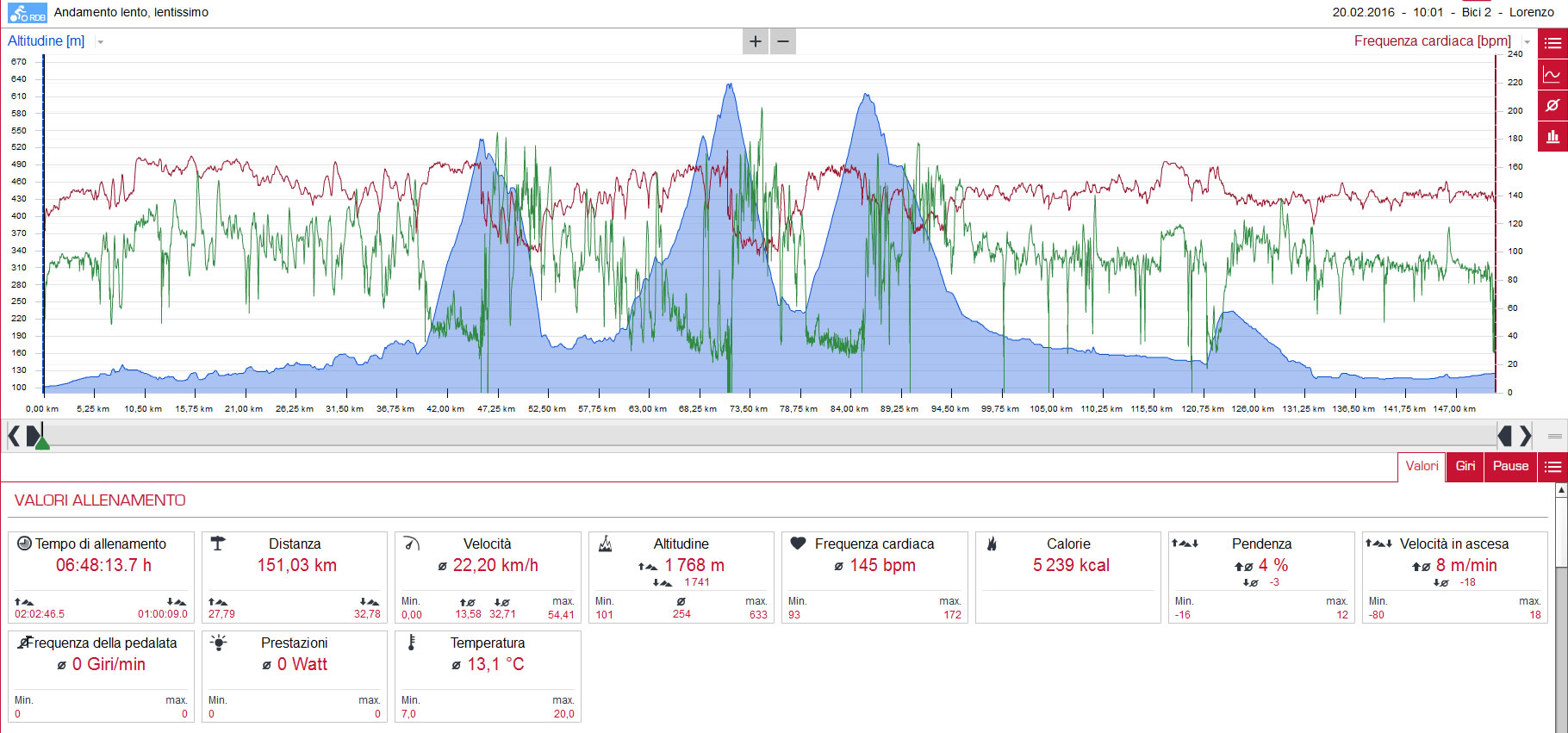Click the scrollbar up arrow
The image size is (1568, 733).
(1561, 489)
